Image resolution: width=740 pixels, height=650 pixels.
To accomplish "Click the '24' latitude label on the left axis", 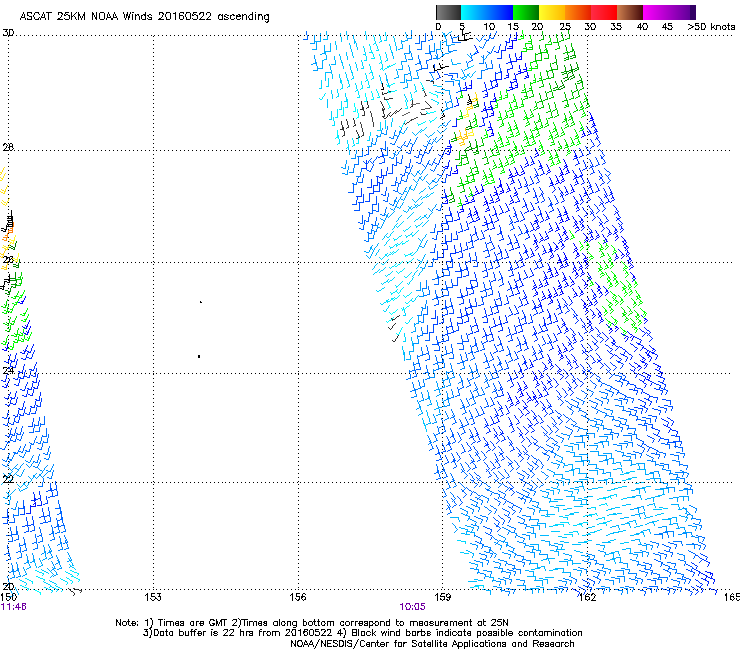I will pyautogui.click(x=8, y=370).
